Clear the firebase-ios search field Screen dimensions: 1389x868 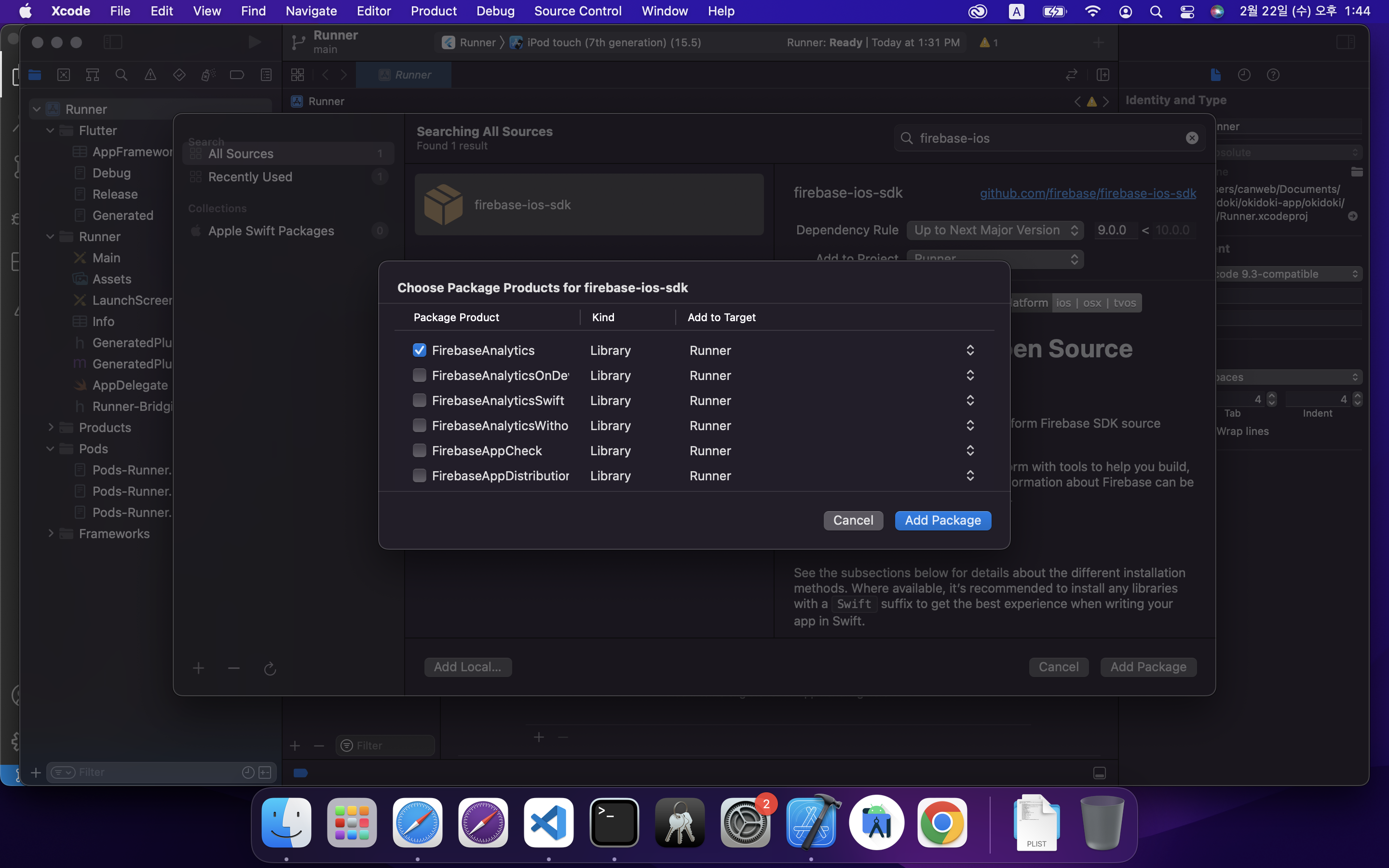(x=1192, y=138)
